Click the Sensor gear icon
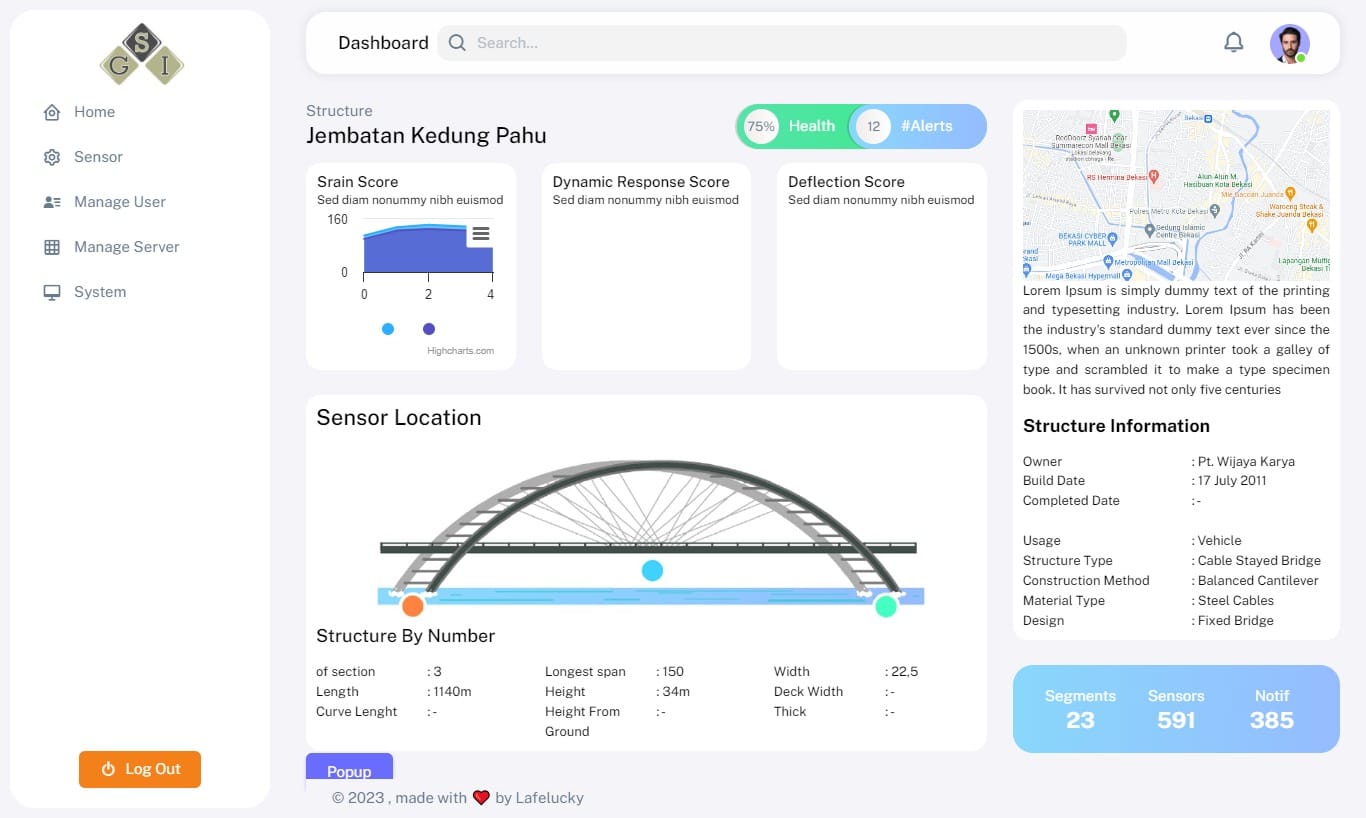This screenshot has width=1366, height=818. [x=52, y=157]
